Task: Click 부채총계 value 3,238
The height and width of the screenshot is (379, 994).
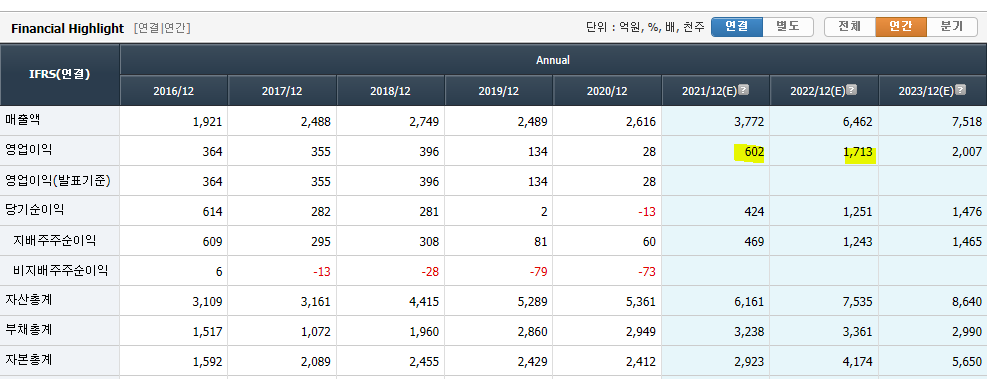Action: pyautogui.click(x=750, y=332)
